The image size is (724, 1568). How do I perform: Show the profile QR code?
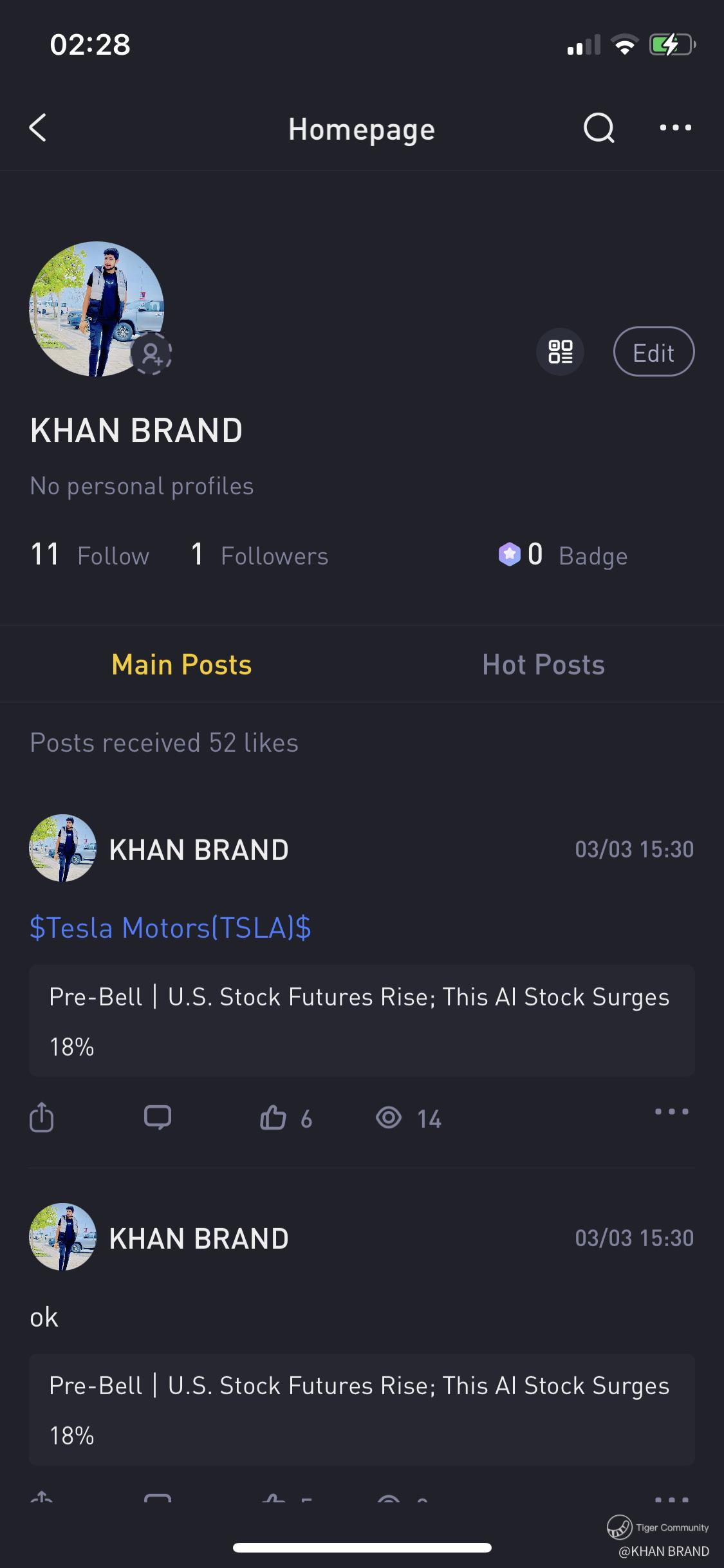560,352
